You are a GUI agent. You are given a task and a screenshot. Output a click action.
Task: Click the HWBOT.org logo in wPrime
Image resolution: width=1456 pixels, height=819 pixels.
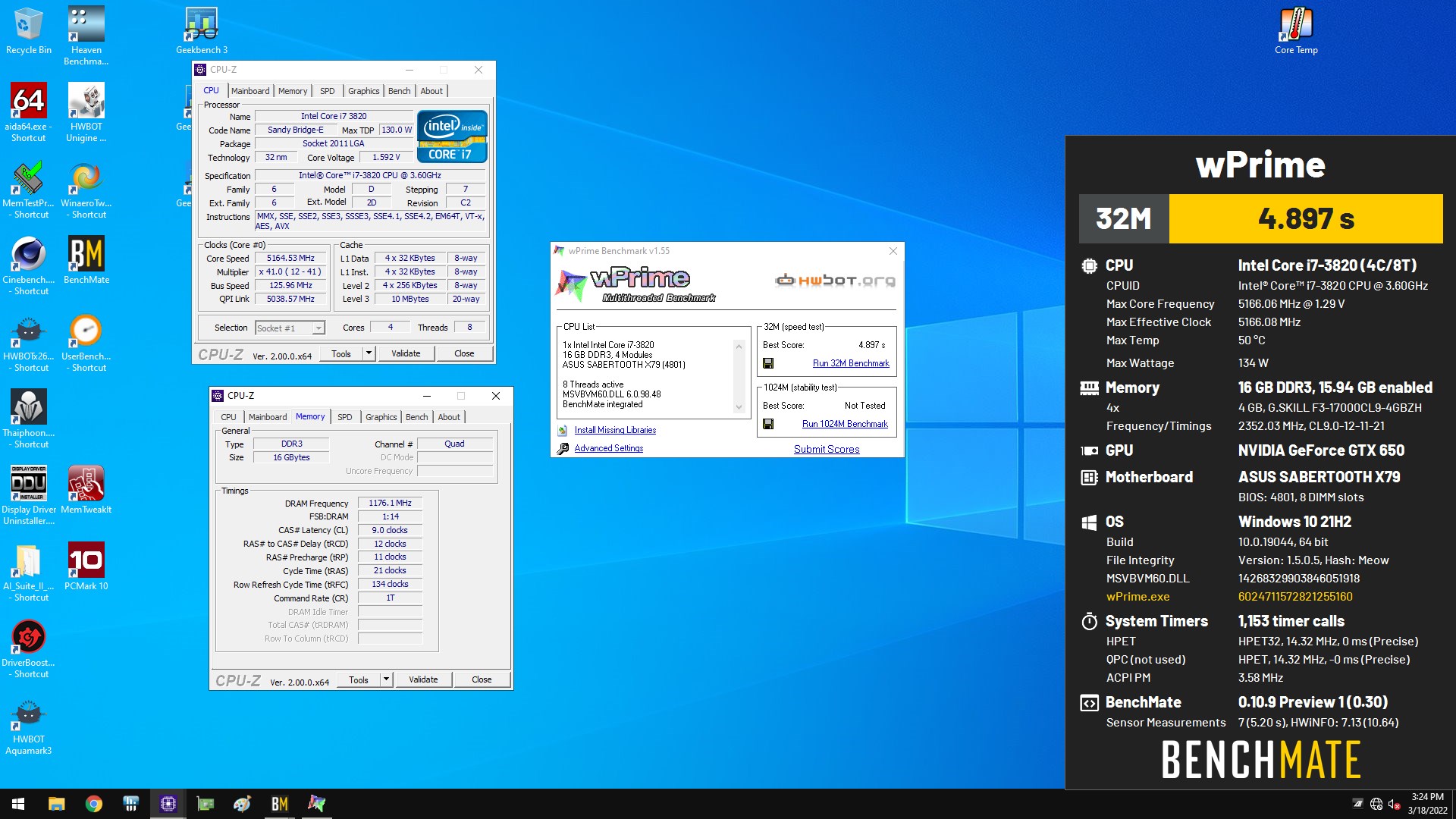835,281
